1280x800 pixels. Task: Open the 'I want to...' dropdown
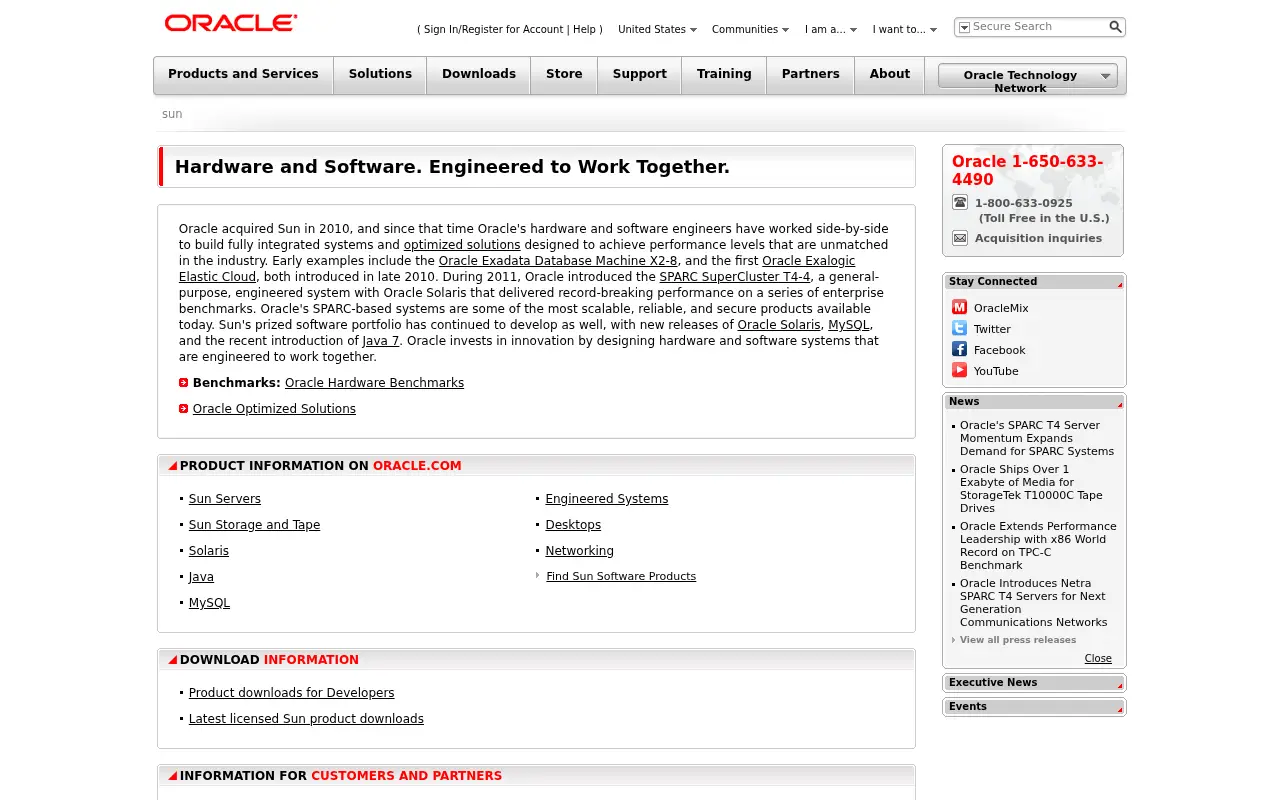click(905, 29)
